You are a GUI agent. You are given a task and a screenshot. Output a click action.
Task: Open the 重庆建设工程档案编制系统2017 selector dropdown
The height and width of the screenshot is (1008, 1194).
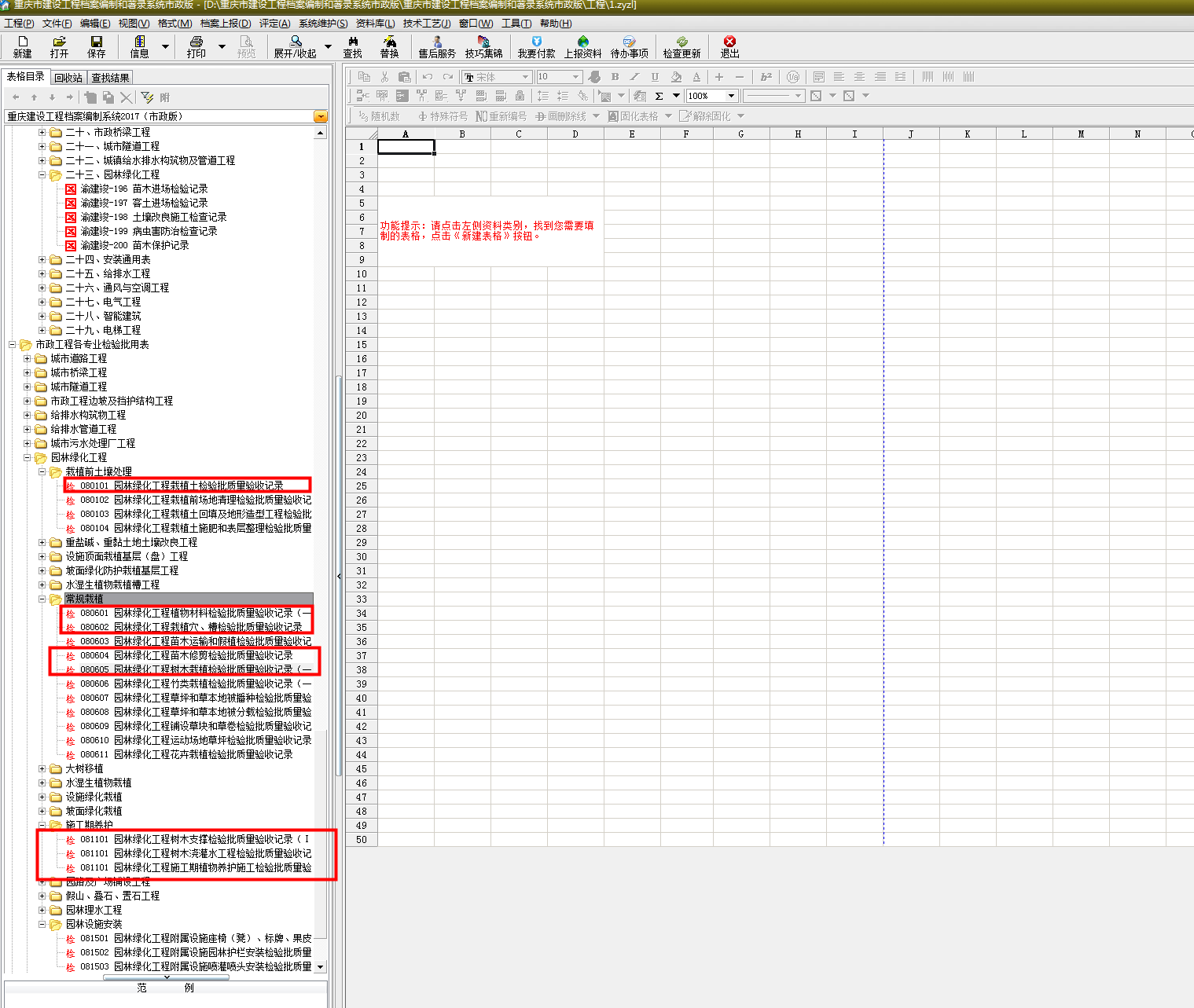pyautogui.click(x=320, y=116)
